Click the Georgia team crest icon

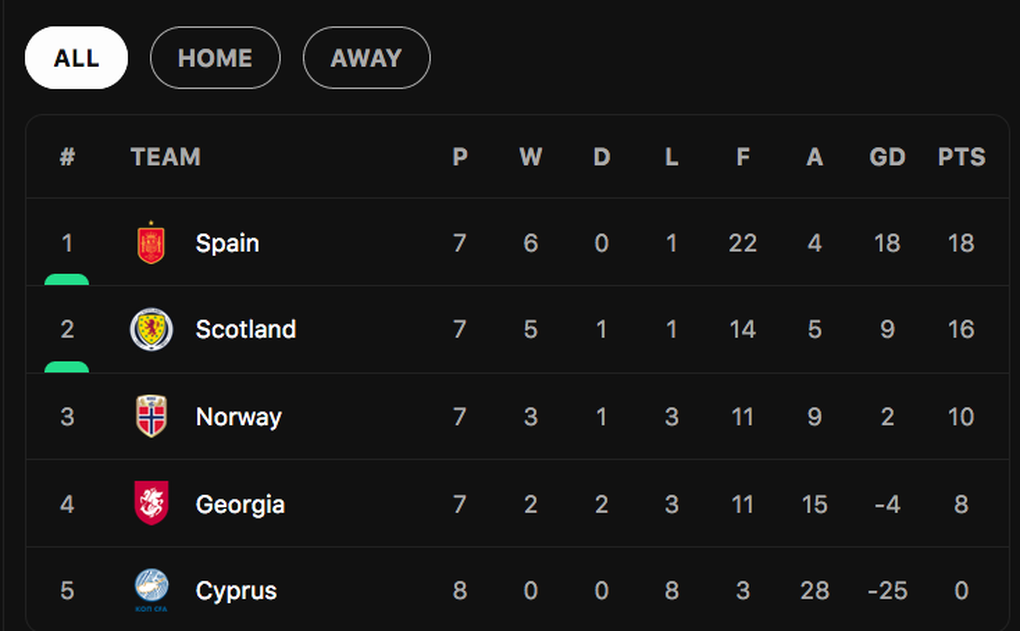(151, 503)
